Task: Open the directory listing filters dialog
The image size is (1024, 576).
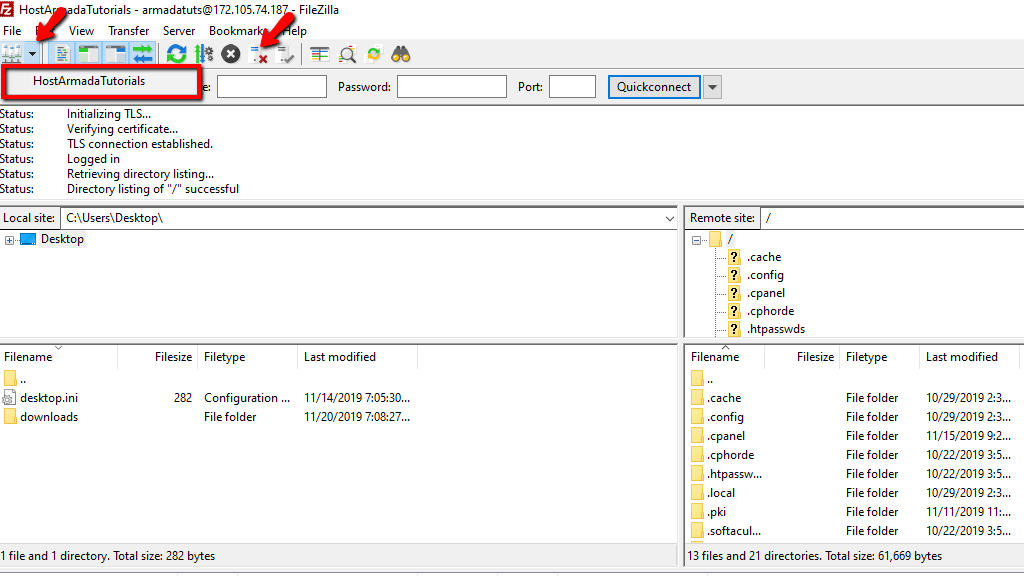Action: [x=319, y=54]
